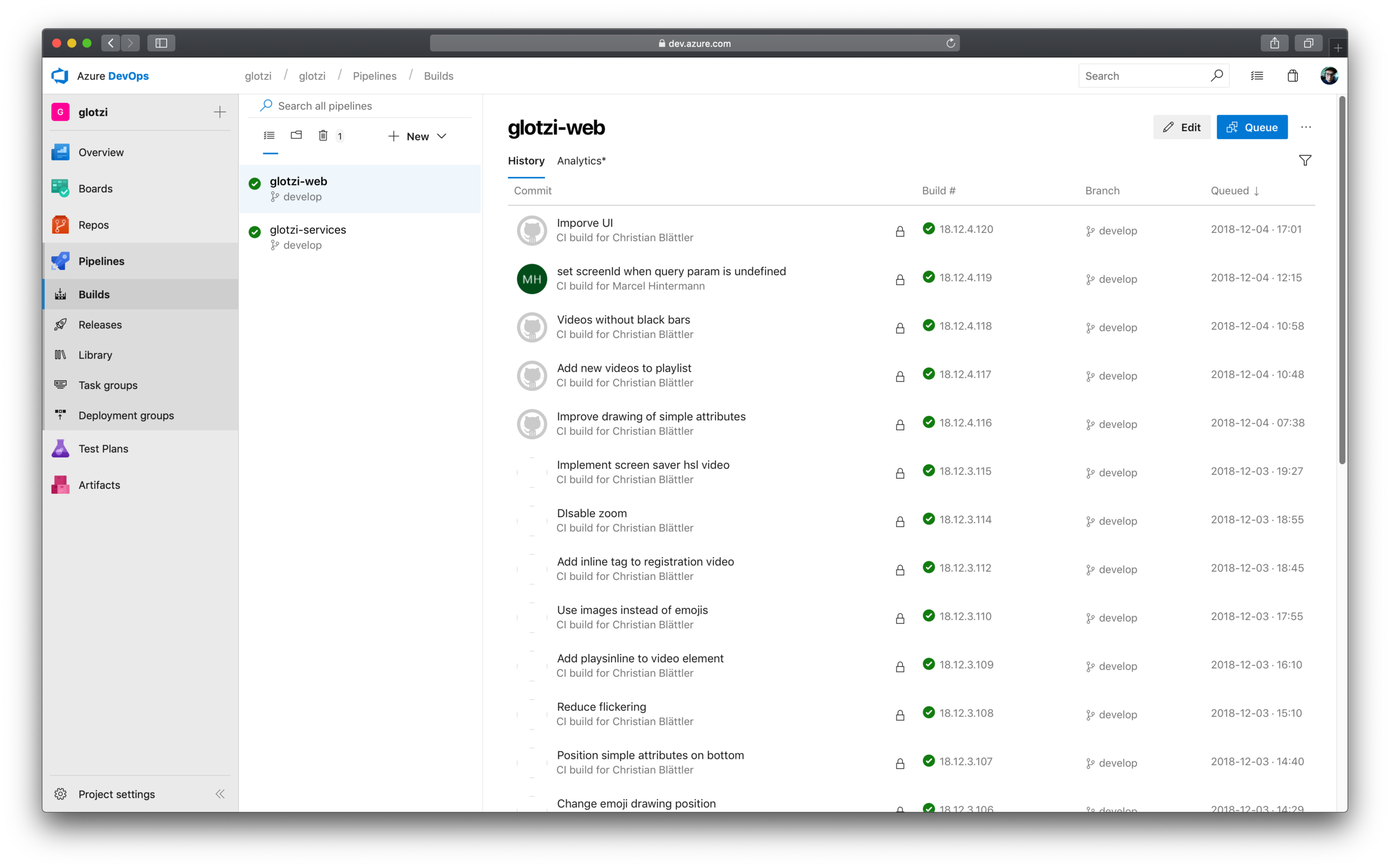Open commit 'Reduce flickering'
The height and width of the screenshot is (868, 1390).
601,706
